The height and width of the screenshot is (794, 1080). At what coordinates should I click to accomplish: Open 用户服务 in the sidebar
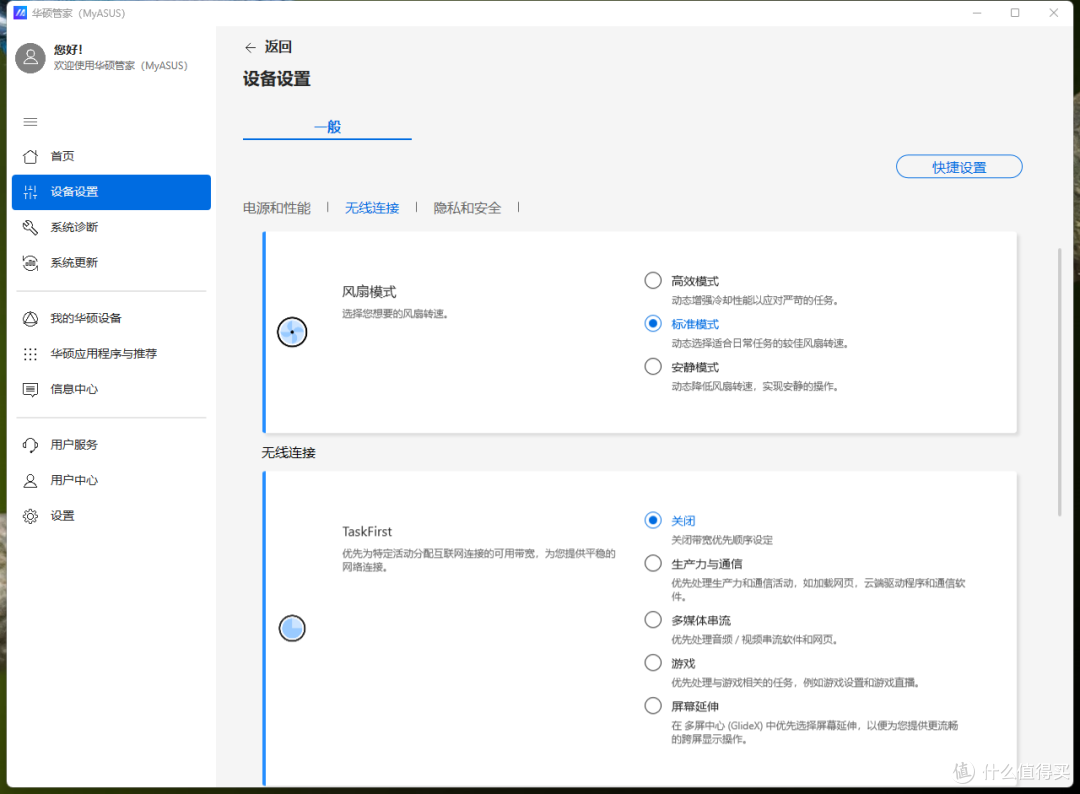(111, 446)
